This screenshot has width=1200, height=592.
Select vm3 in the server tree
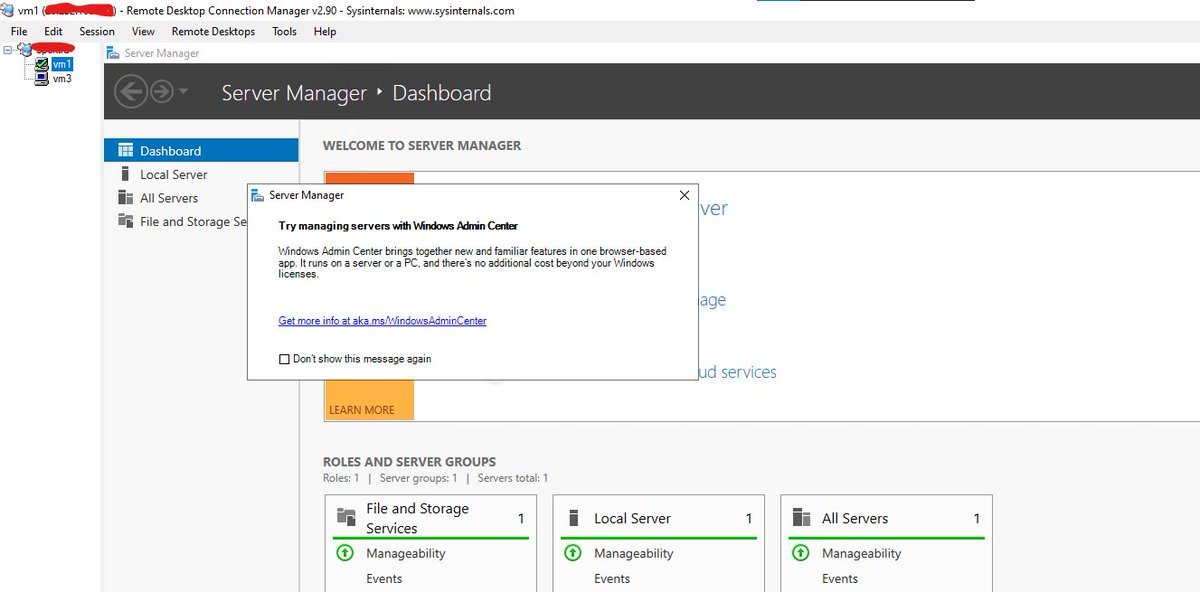[x=62, y=78]
